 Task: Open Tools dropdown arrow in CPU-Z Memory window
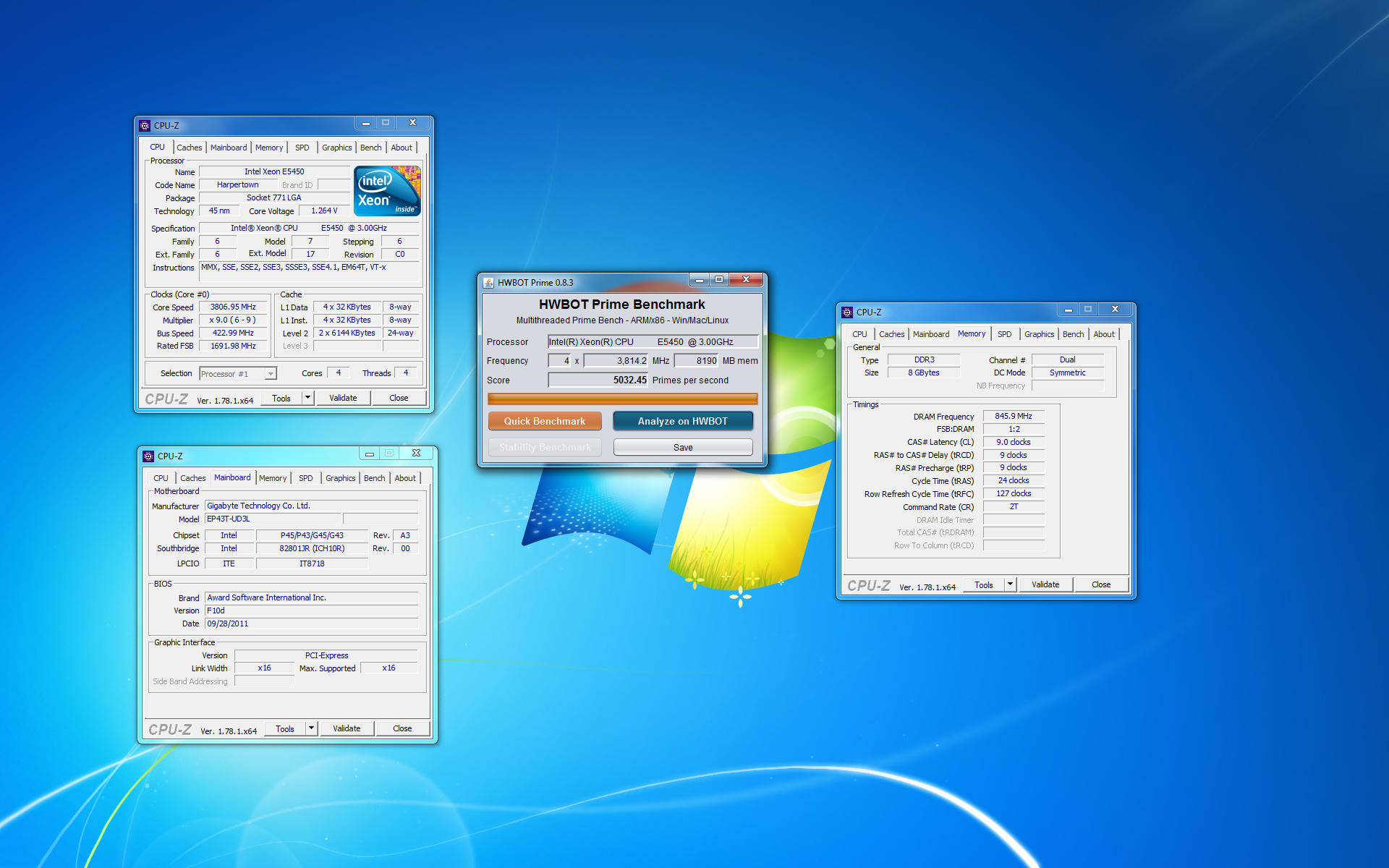[x=1010, y=584]
